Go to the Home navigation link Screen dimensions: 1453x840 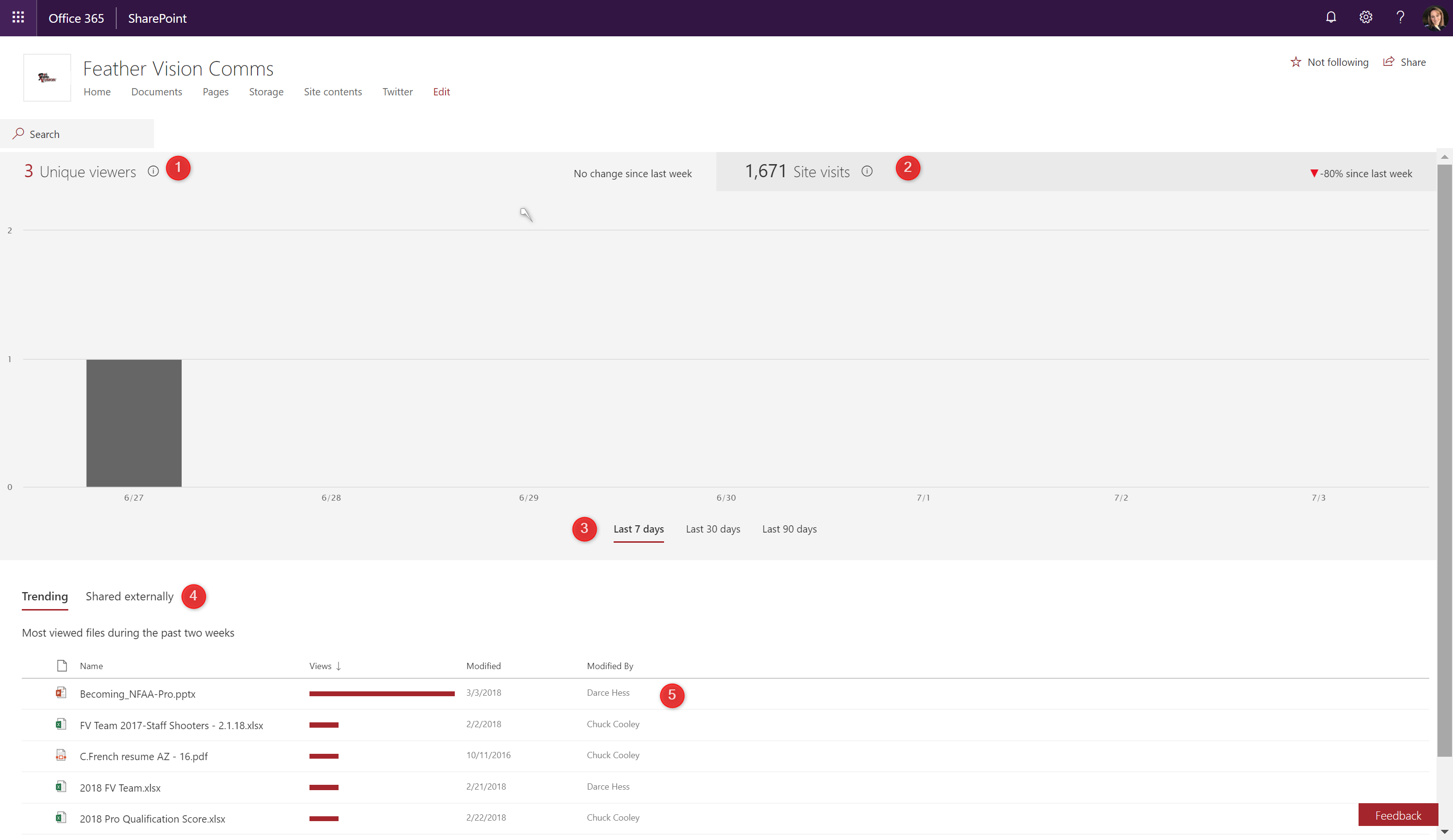(x=97, y=92)
